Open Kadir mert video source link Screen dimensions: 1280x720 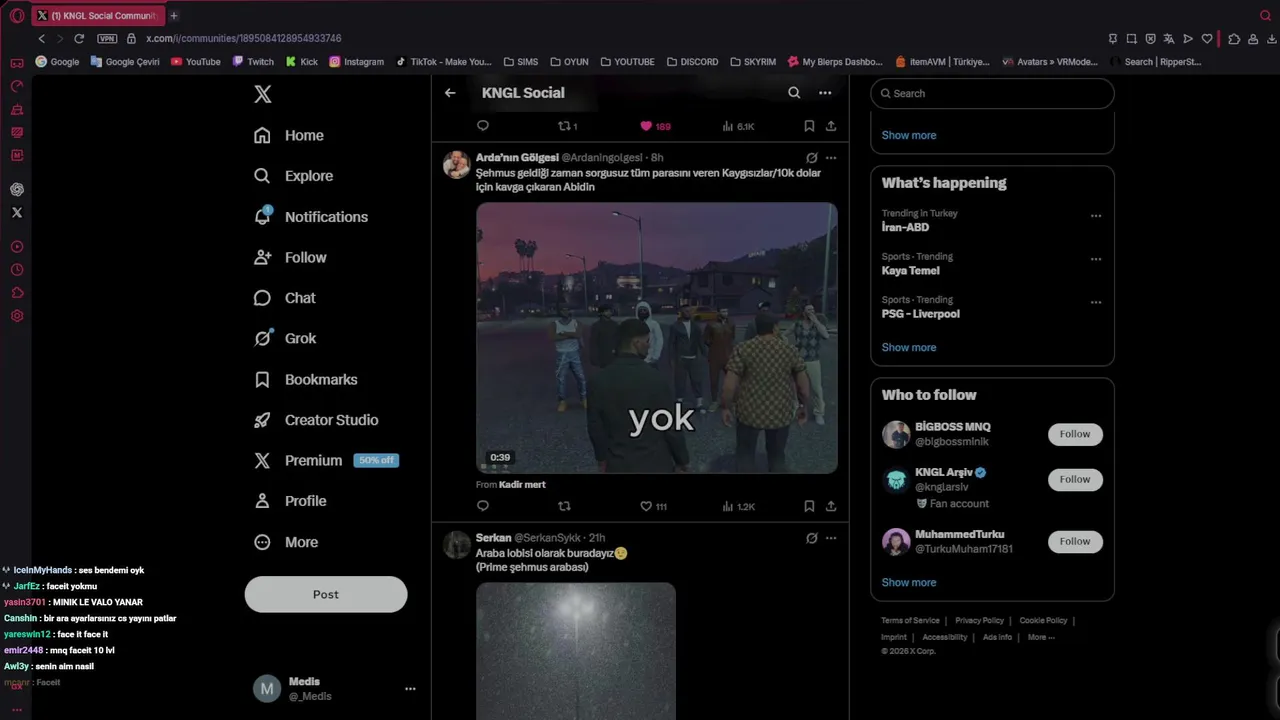pos(522,485)
